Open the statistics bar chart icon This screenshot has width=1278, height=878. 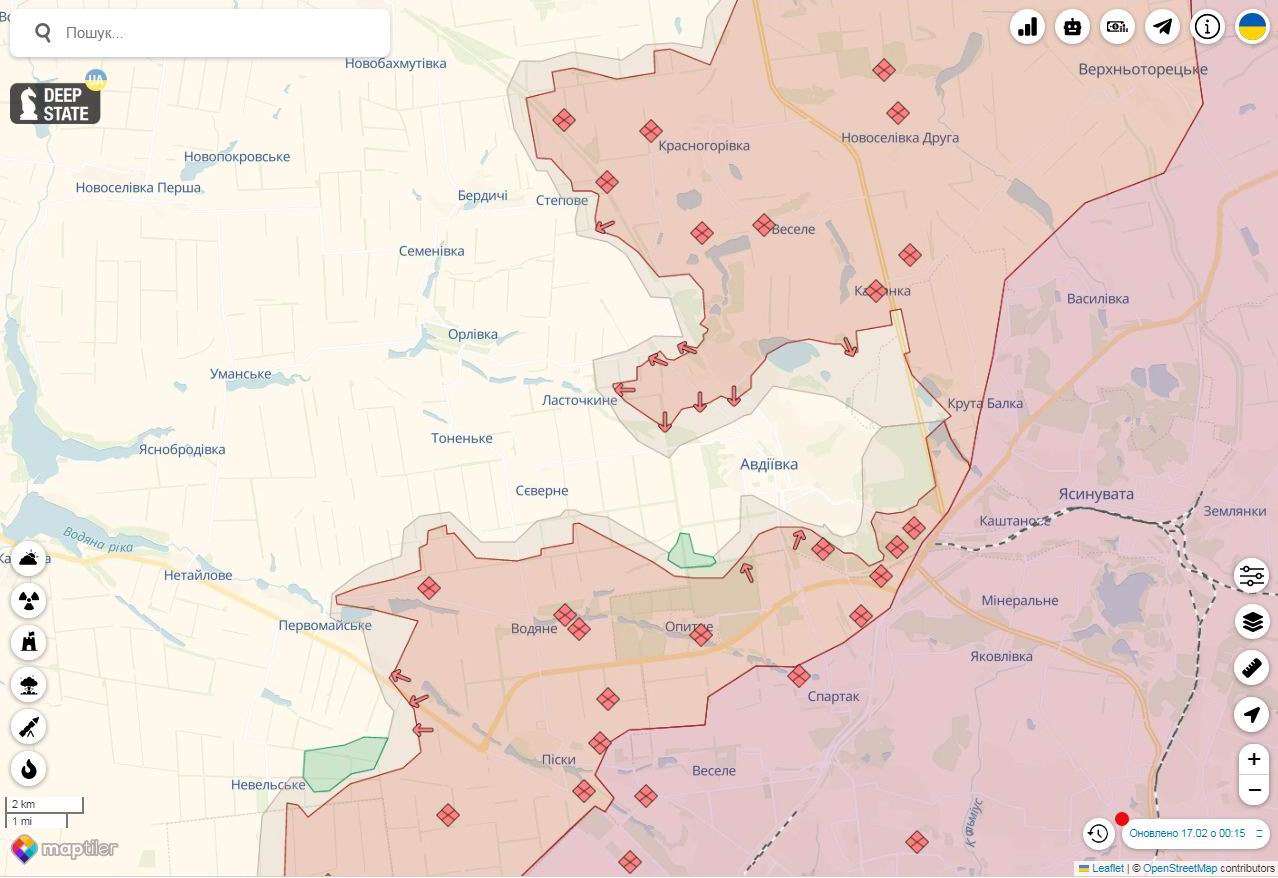coord(1027,27)
